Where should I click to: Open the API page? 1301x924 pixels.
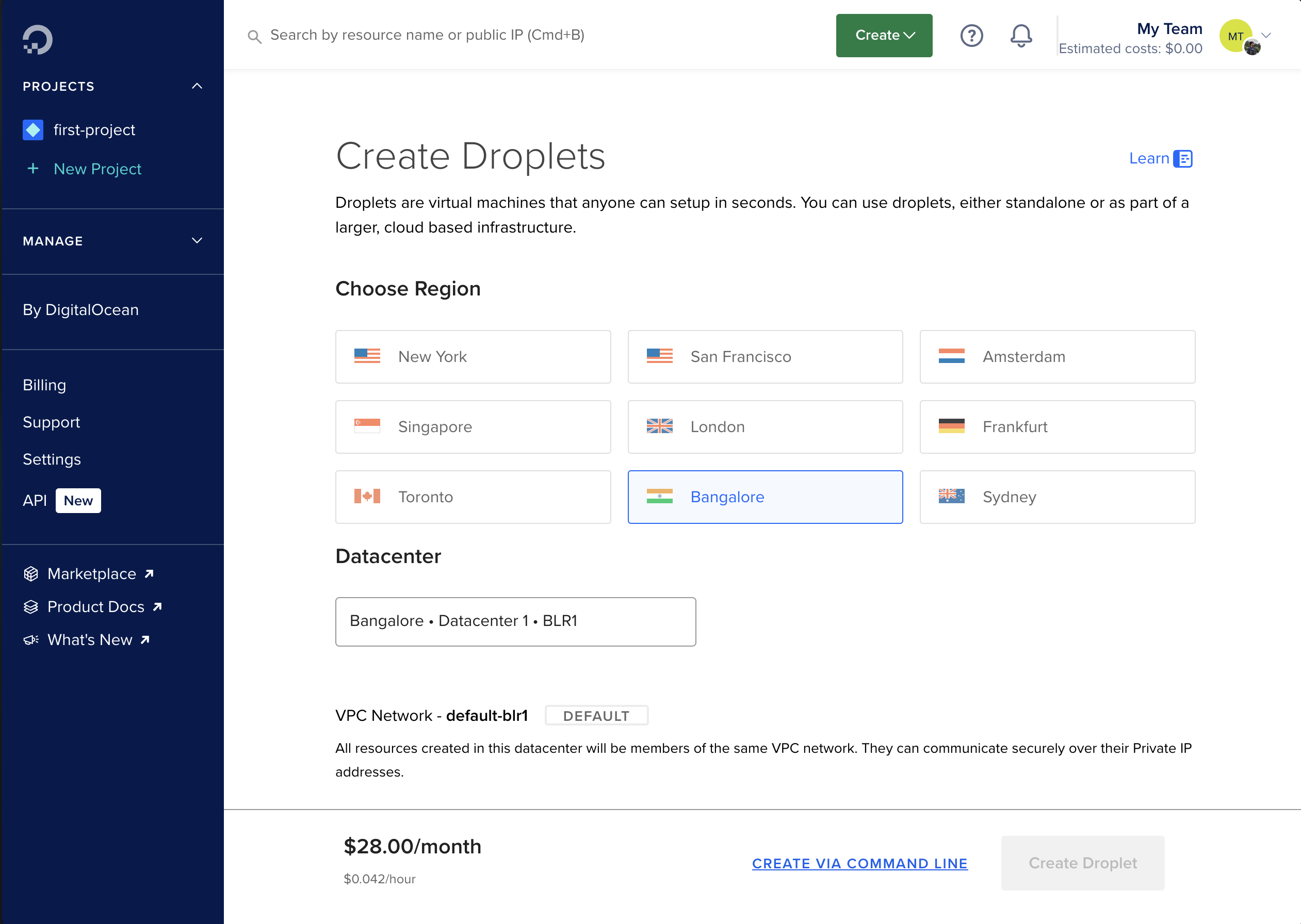35,500
